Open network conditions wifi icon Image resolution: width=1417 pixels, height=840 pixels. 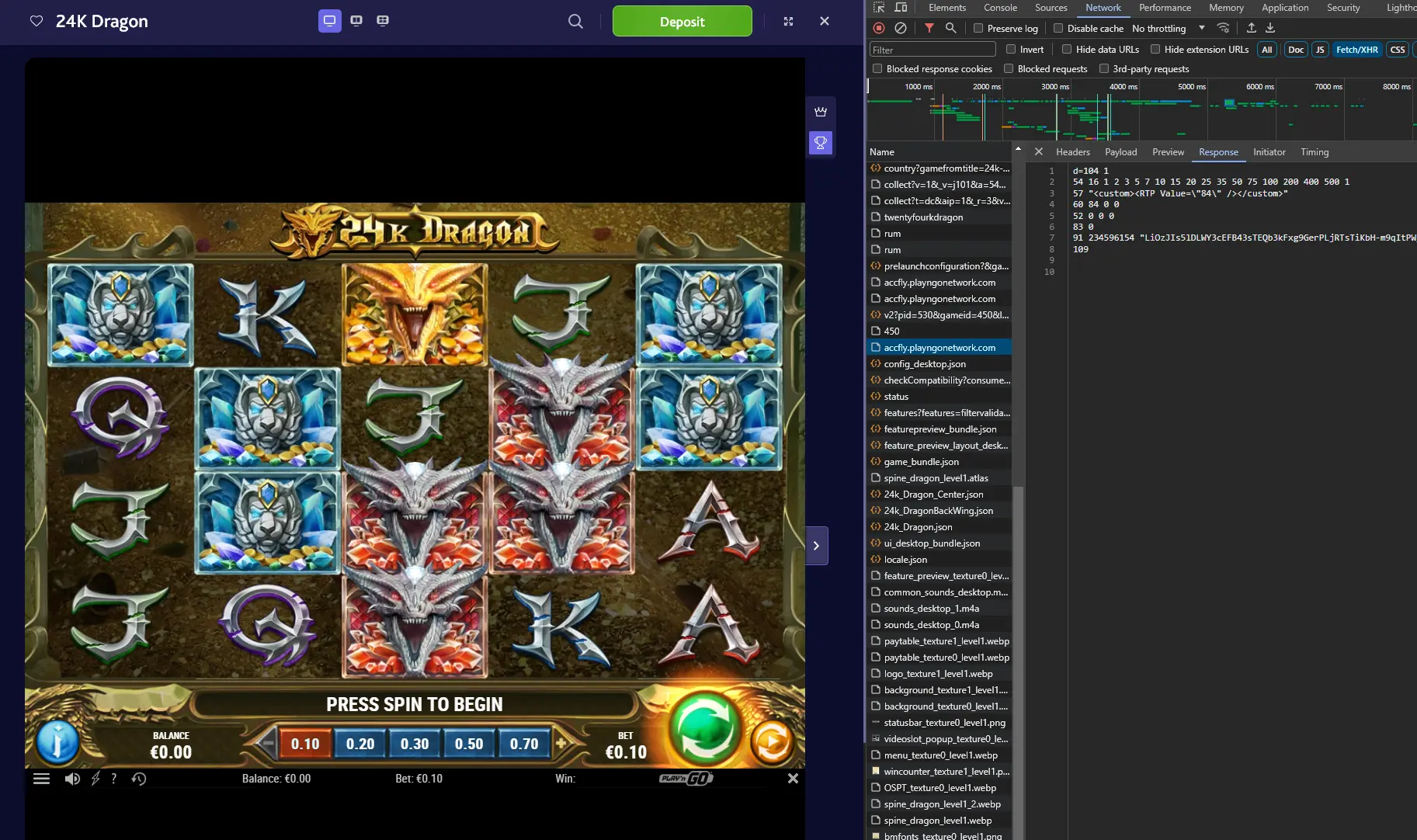(x=1223, y=28)
